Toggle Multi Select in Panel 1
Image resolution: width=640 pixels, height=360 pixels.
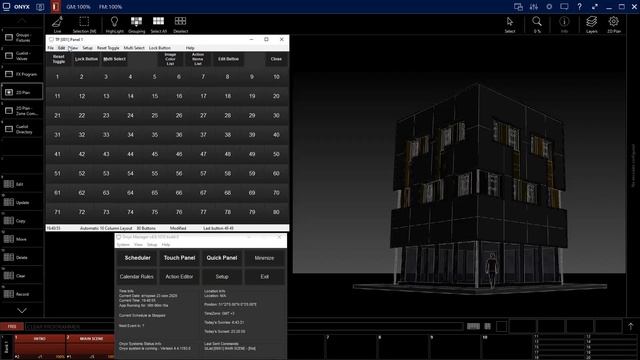click(x=115, y=59)
